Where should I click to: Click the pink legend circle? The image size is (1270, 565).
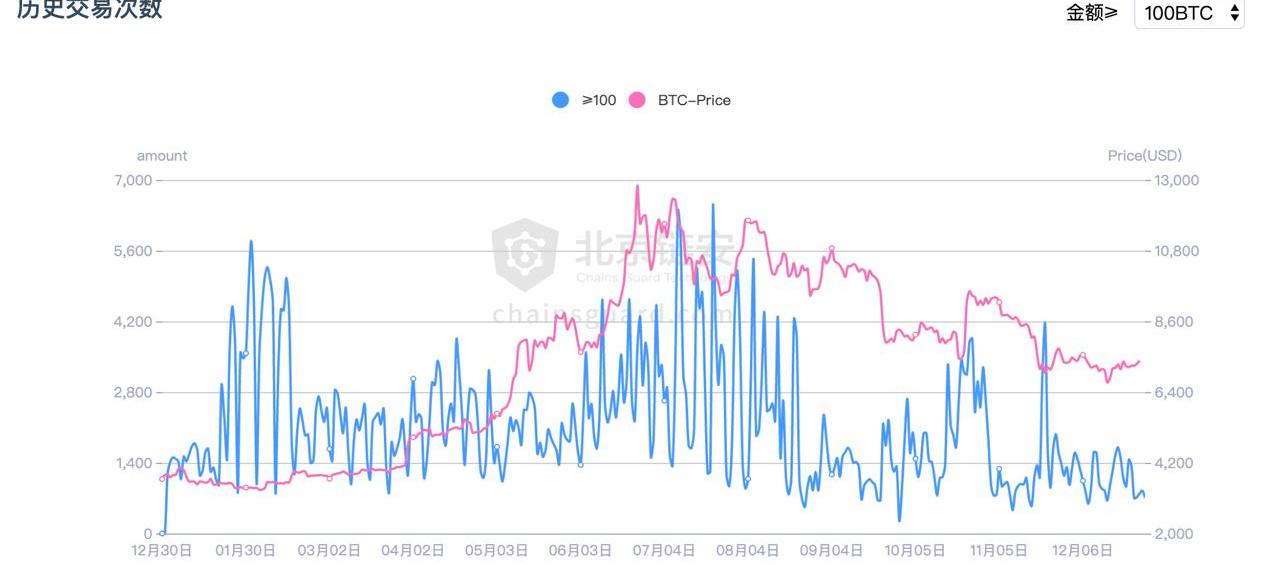[x=637, y=100]
